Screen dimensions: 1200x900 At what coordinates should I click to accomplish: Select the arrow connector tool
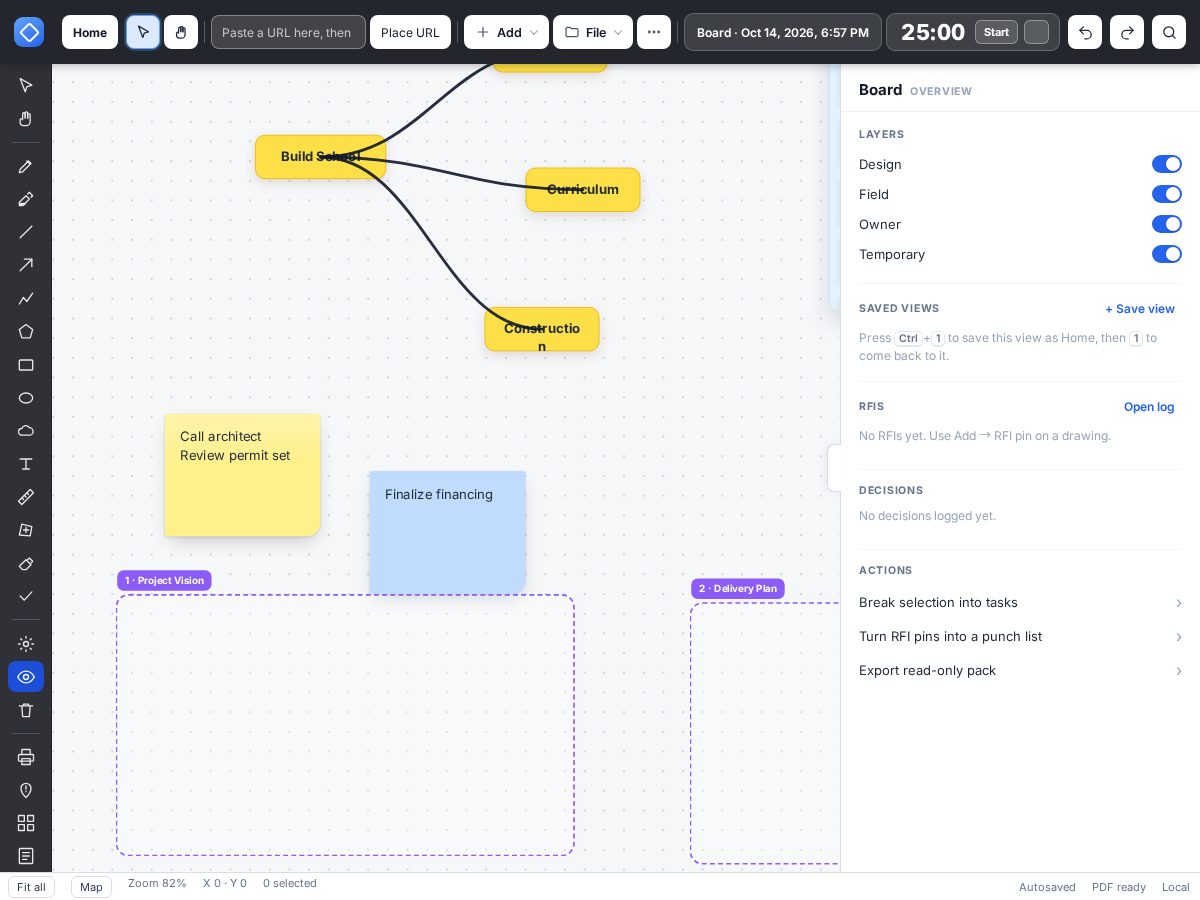(26, 265)
